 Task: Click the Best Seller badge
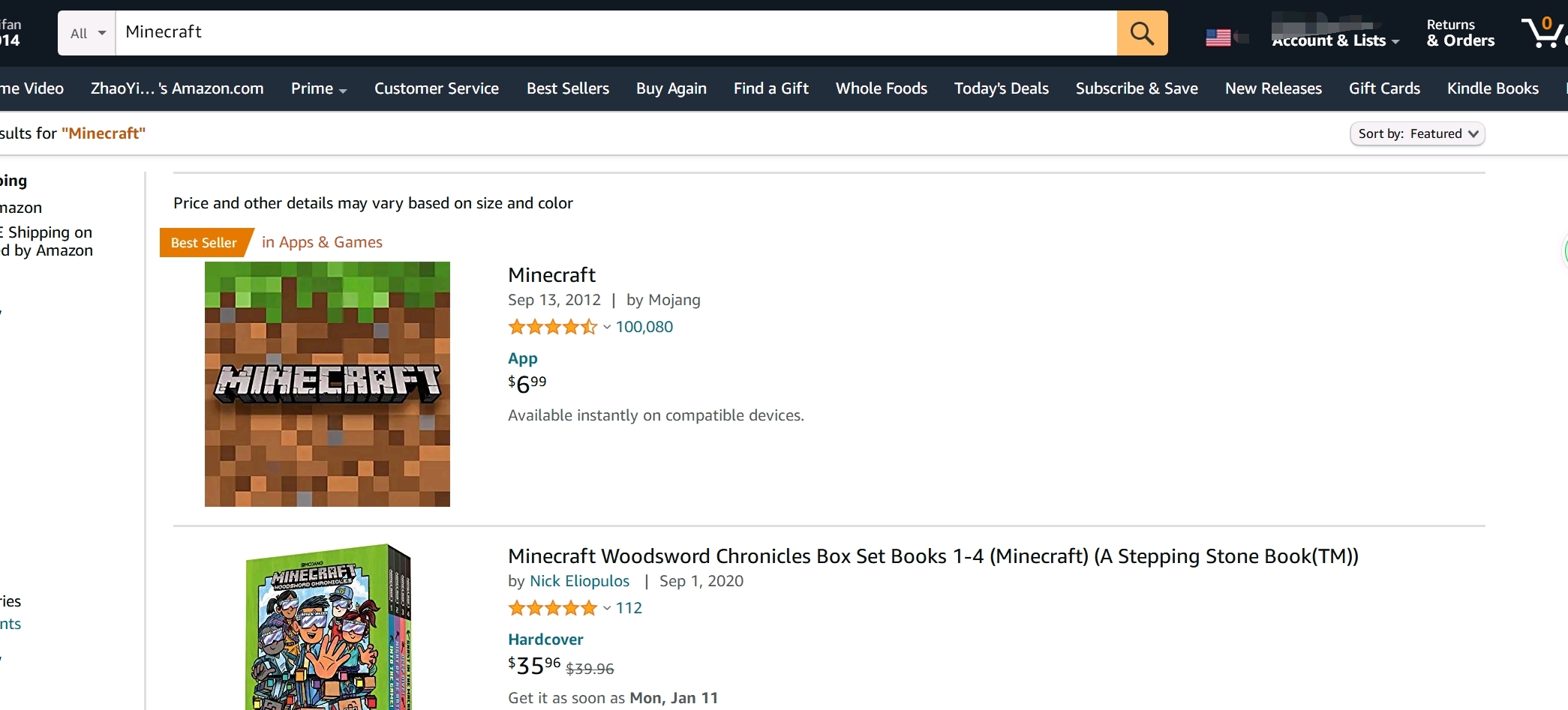(x=204, y=243)
